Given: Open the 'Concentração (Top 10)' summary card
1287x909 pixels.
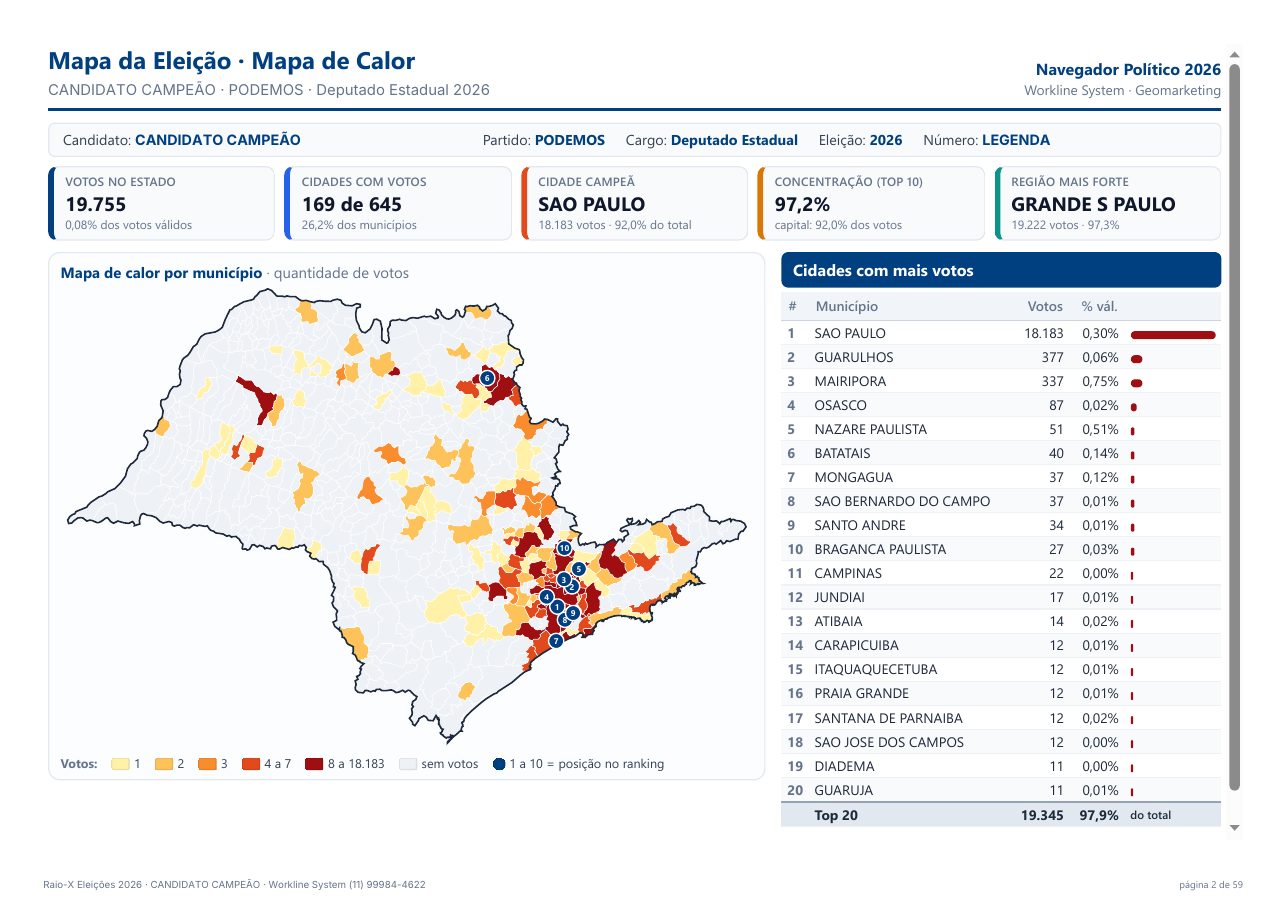Looking at the screenshot, I should tap(871, 203).
